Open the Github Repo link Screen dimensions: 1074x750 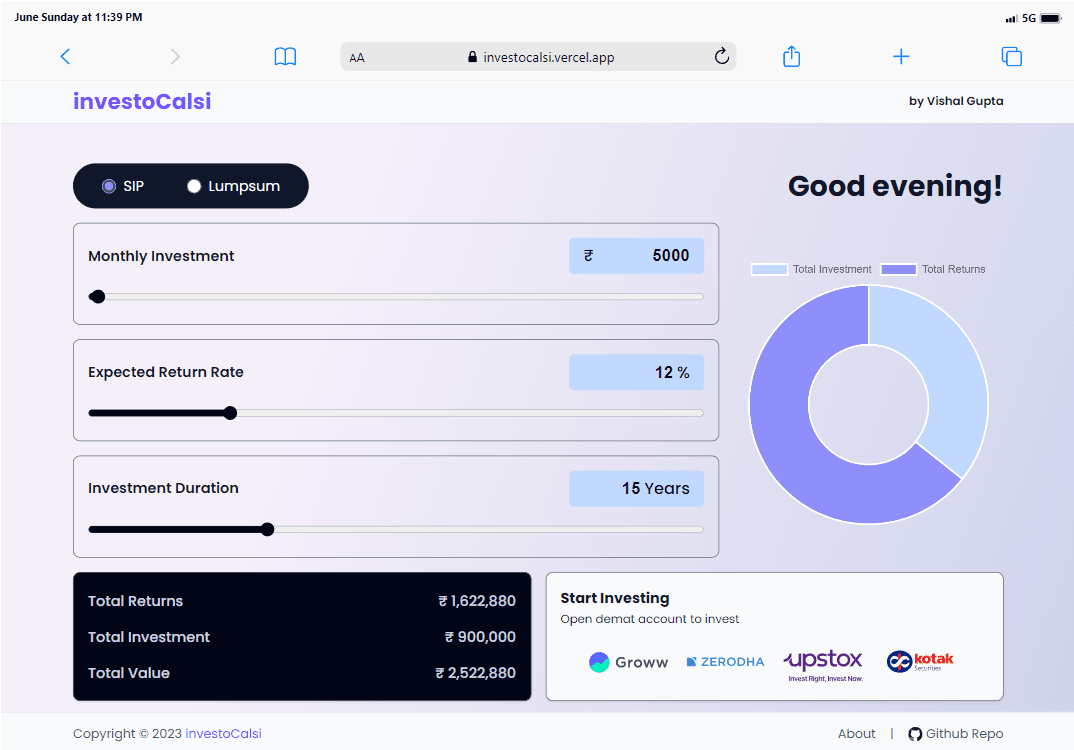coord(955,734)
